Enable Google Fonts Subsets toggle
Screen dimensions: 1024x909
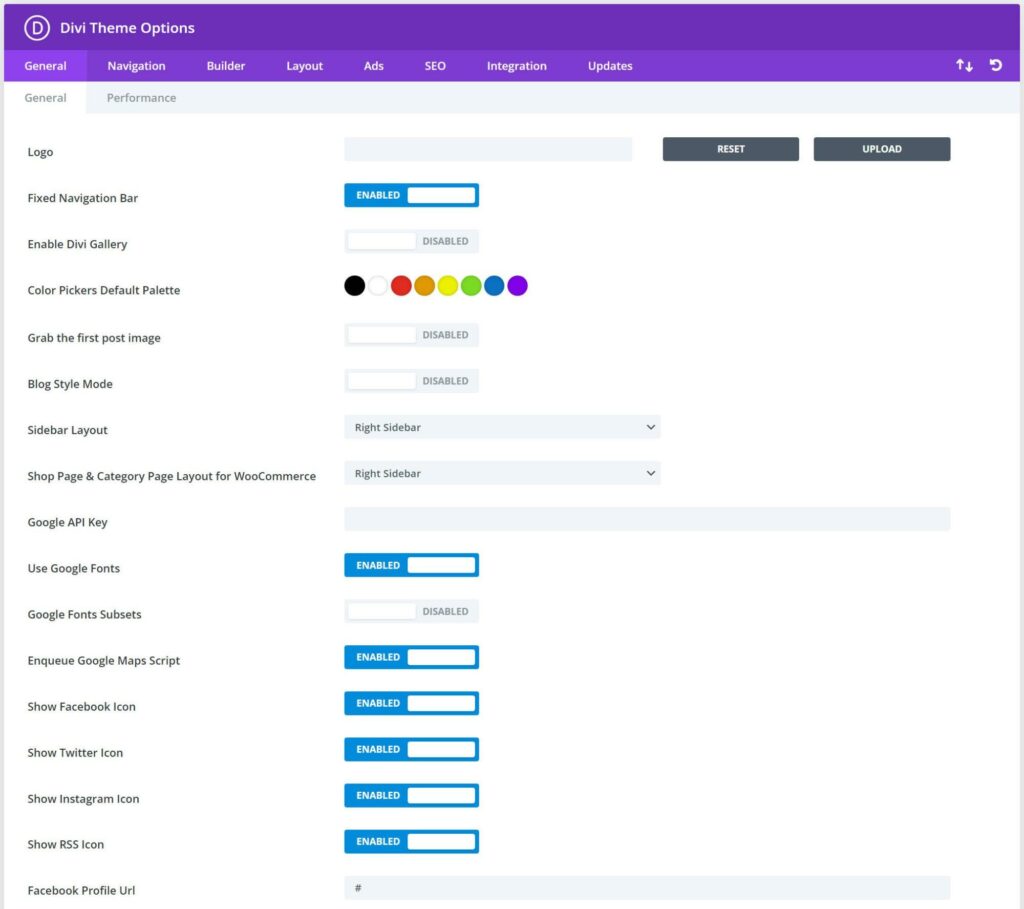pos(411,611)
